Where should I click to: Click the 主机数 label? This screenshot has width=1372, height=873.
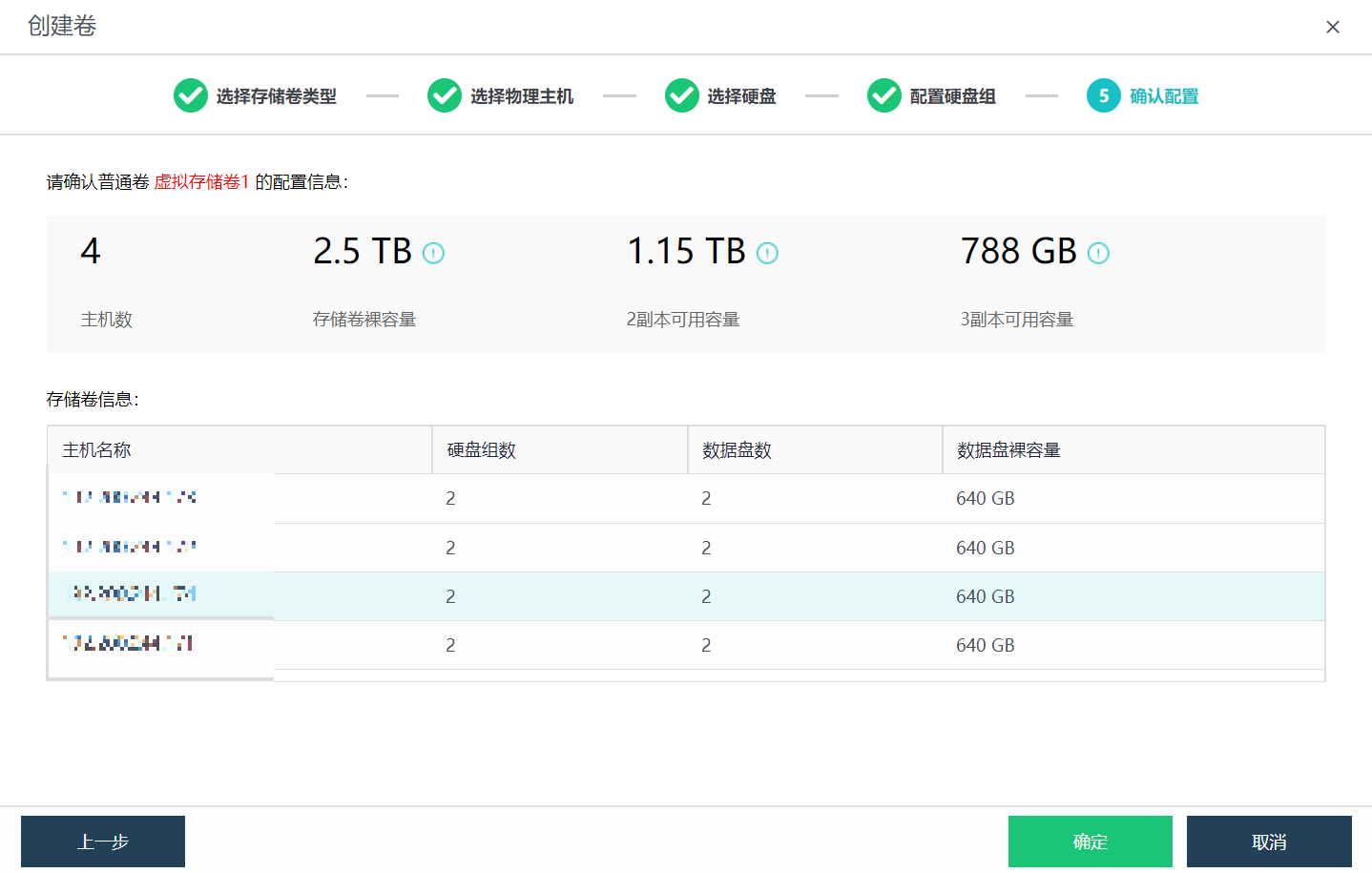107,320
